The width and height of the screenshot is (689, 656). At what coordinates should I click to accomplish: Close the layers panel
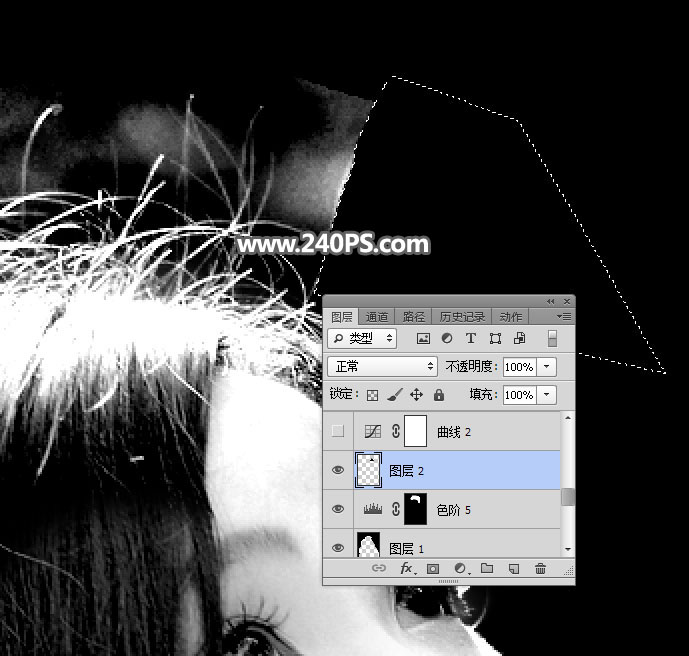pos(567,301)
